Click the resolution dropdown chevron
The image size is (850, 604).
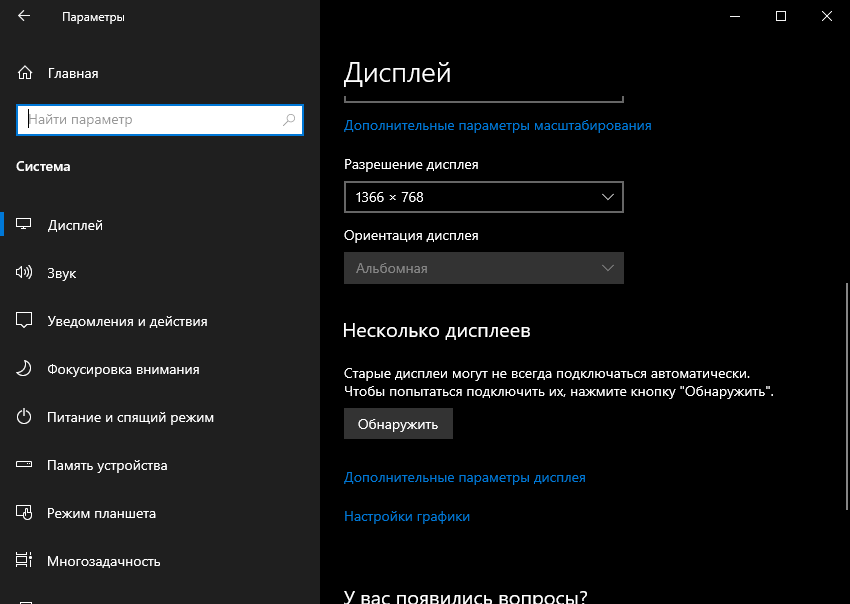pyautogui.click(x=608, y=197)
